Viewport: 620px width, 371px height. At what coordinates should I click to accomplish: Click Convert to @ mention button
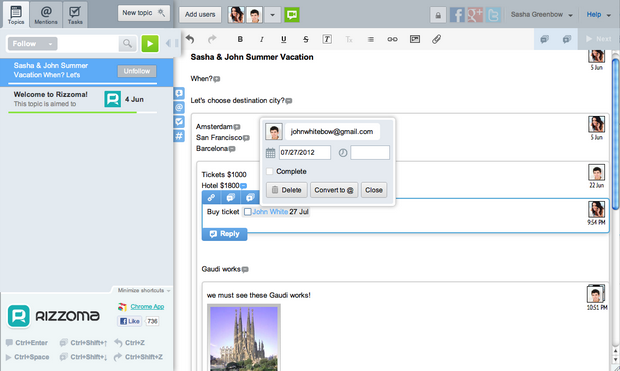334,190
